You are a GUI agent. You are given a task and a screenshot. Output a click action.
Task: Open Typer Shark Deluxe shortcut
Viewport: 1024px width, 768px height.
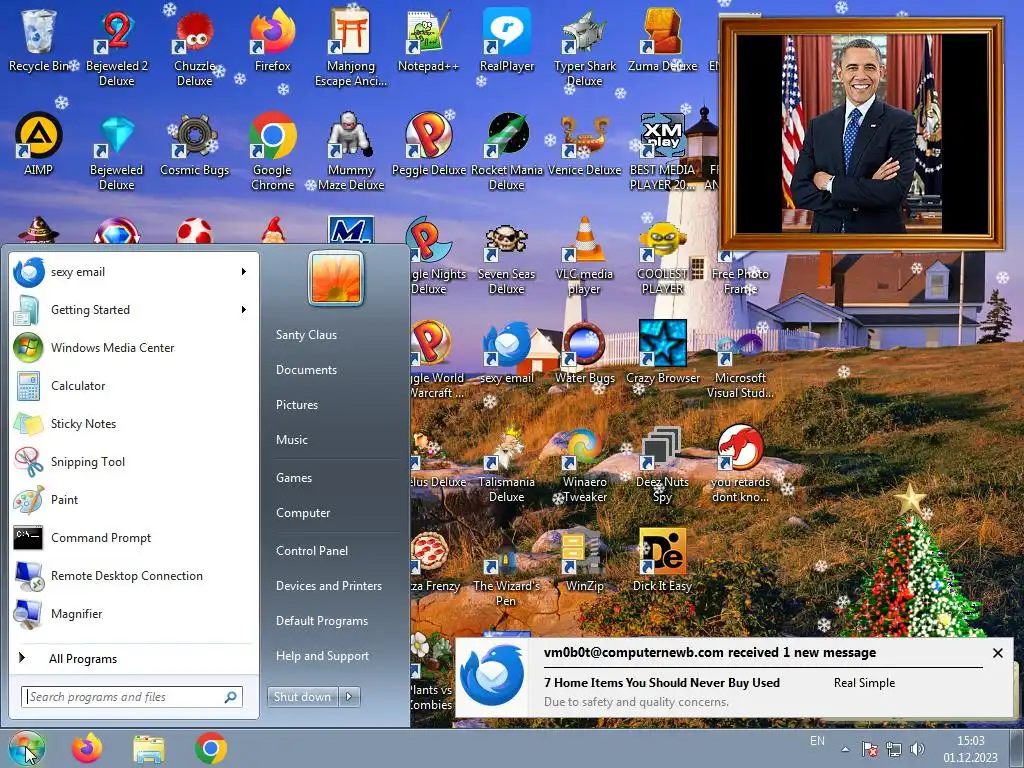(x=584, y=47)
